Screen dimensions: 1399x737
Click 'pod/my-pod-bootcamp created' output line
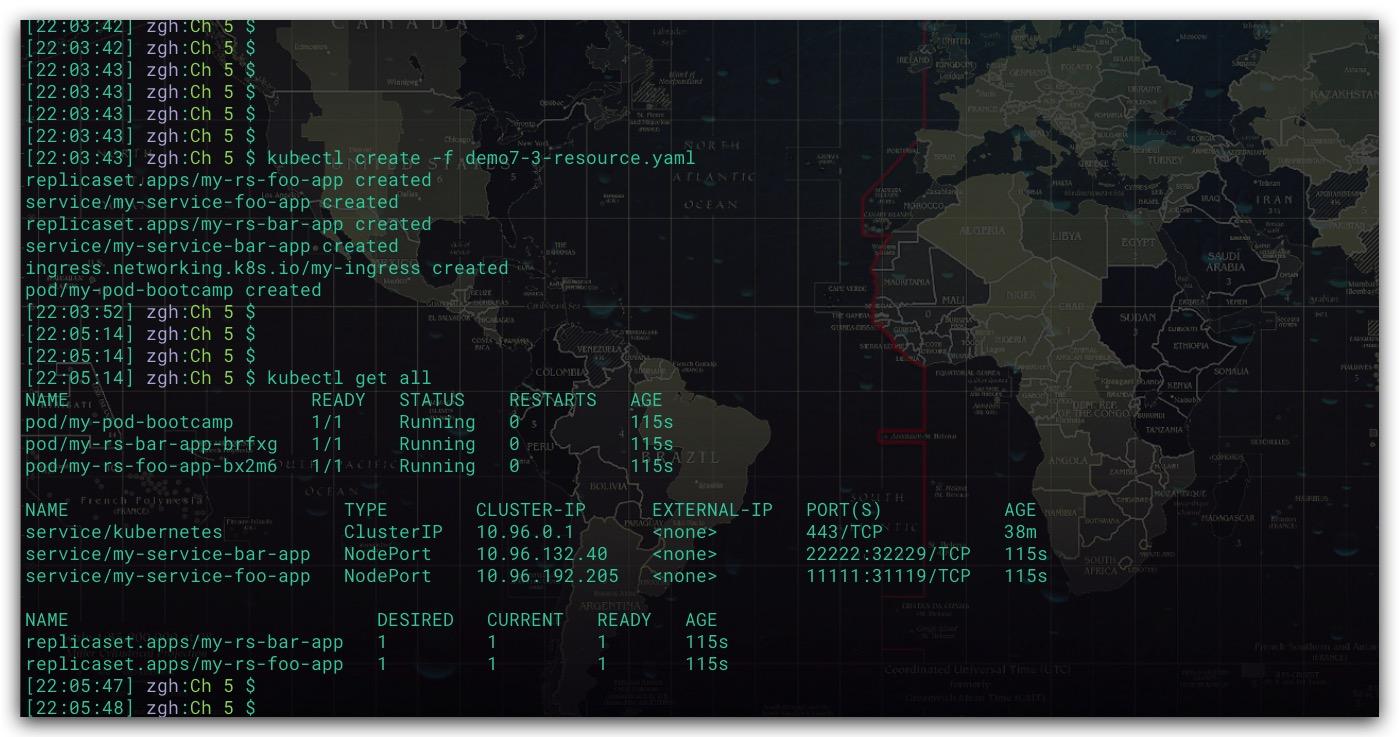click(x=173, y=290)
